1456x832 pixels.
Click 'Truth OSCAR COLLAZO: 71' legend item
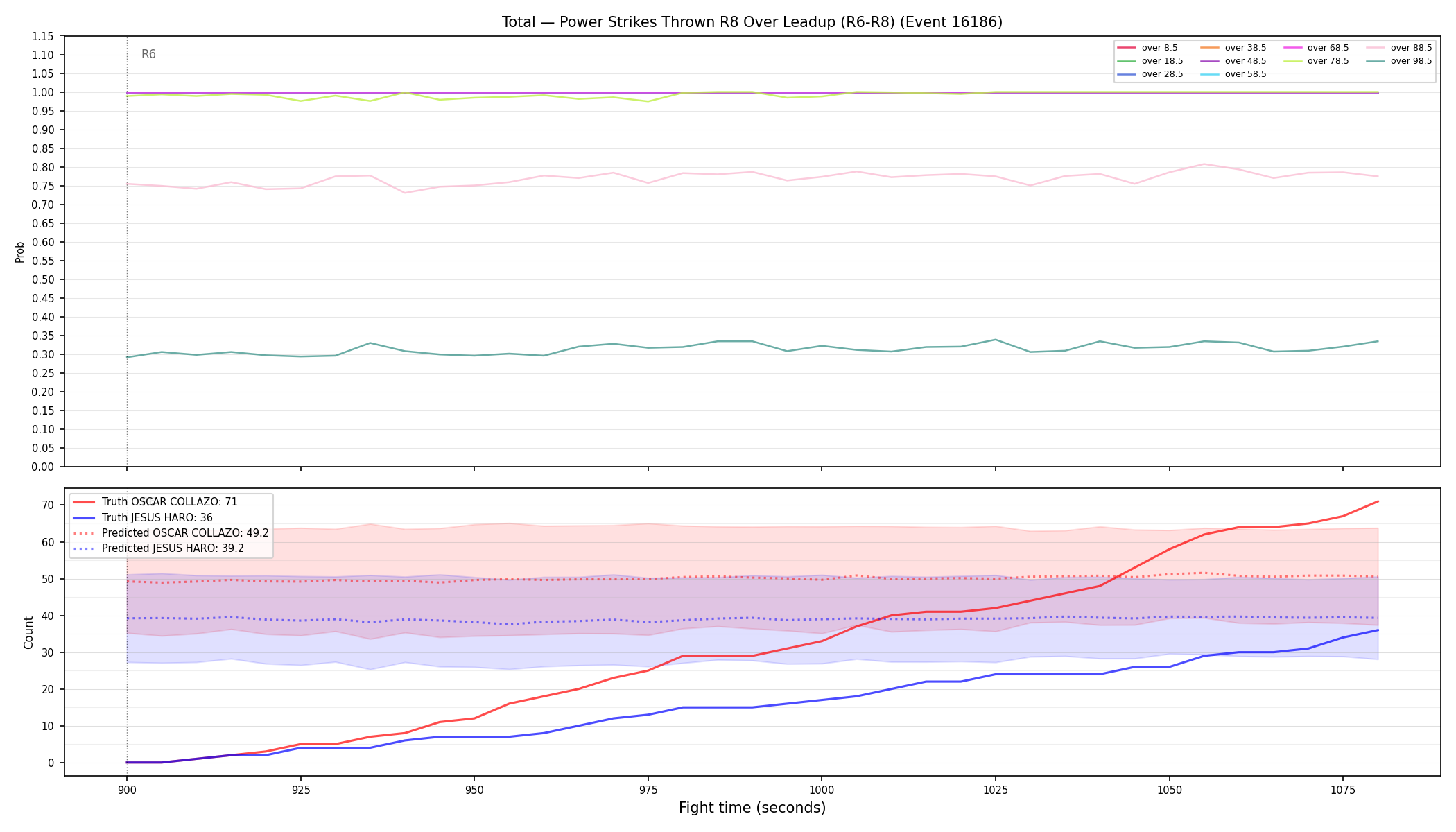tap(155, 502)
